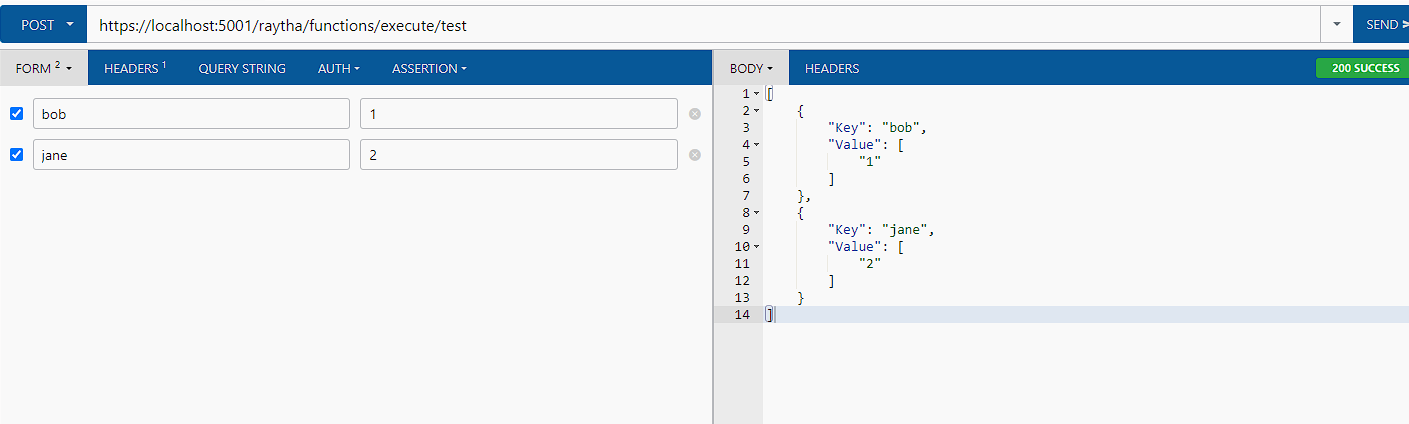Expand the URL history dropdown arrow
Viewport: 1409px width, 424px height.
pos(1336,25)
